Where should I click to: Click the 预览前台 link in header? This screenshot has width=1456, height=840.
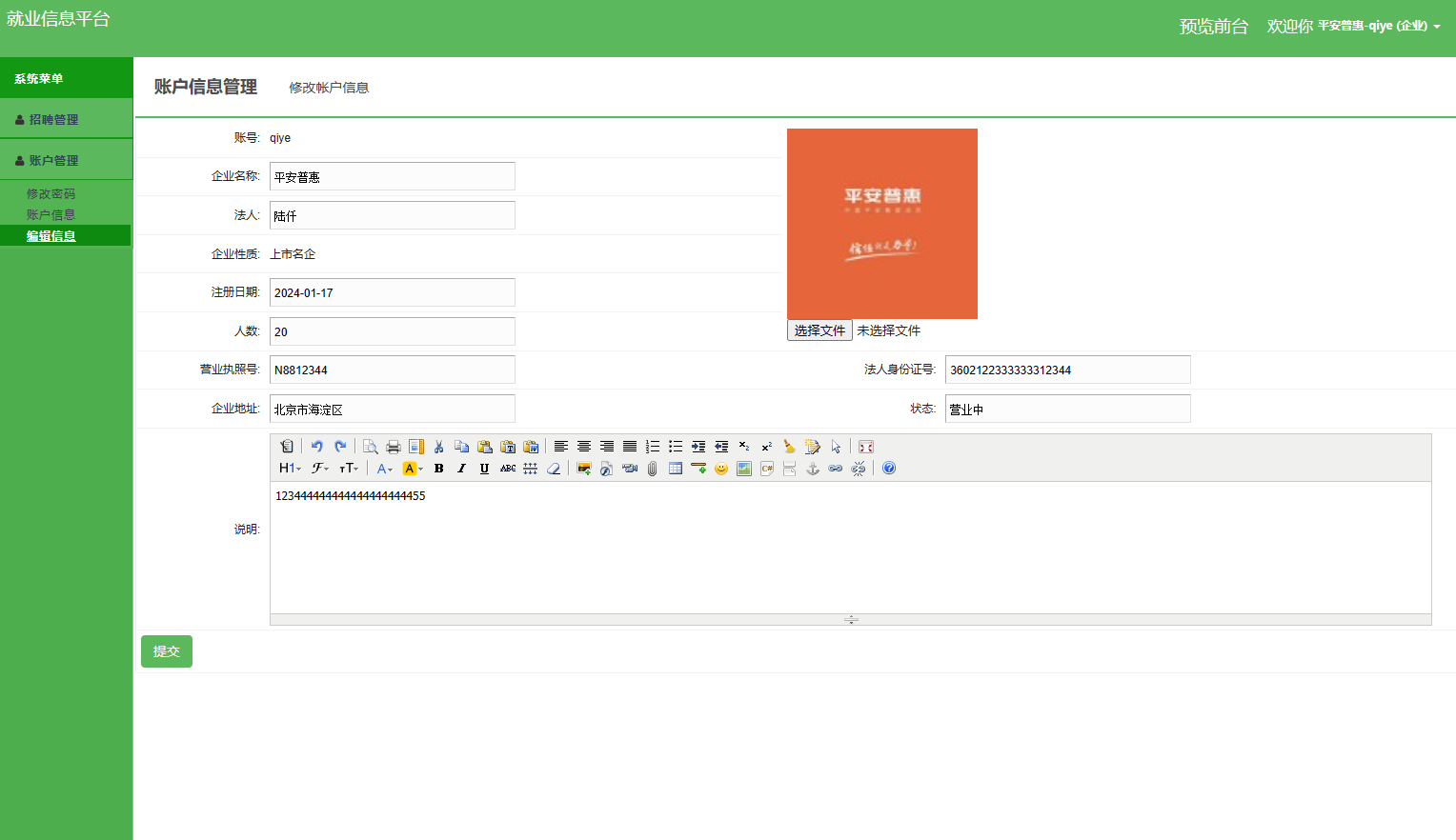1213,27
